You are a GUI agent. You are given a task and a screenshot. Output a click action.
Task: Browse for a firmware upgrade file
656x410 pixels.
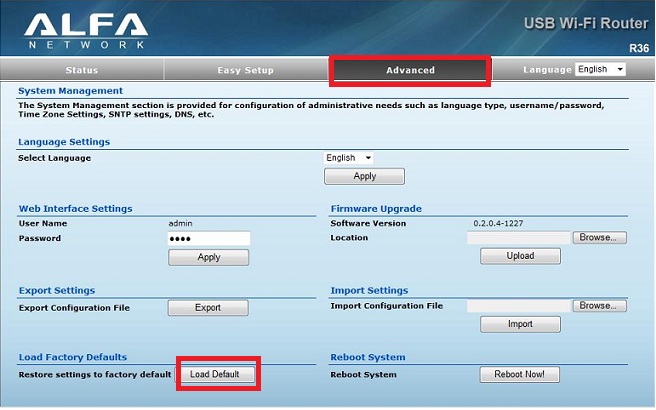(x=600, y=238)
